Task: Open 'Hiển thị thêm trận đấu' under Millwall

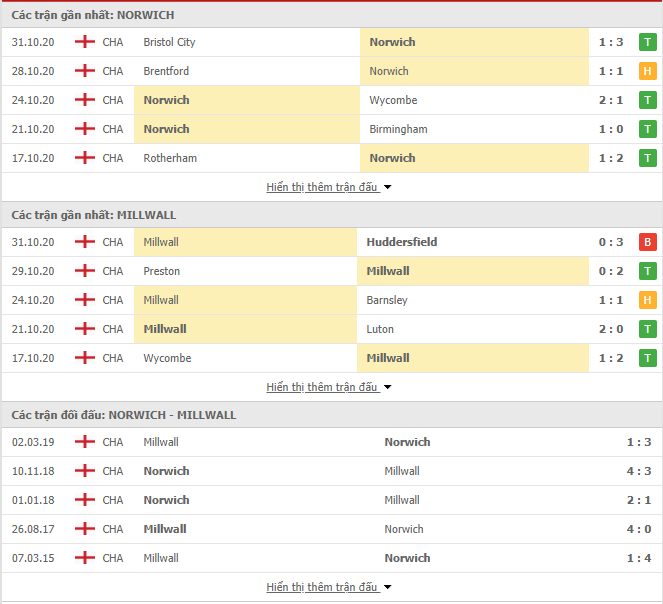Action: click(x=321, y=387)
